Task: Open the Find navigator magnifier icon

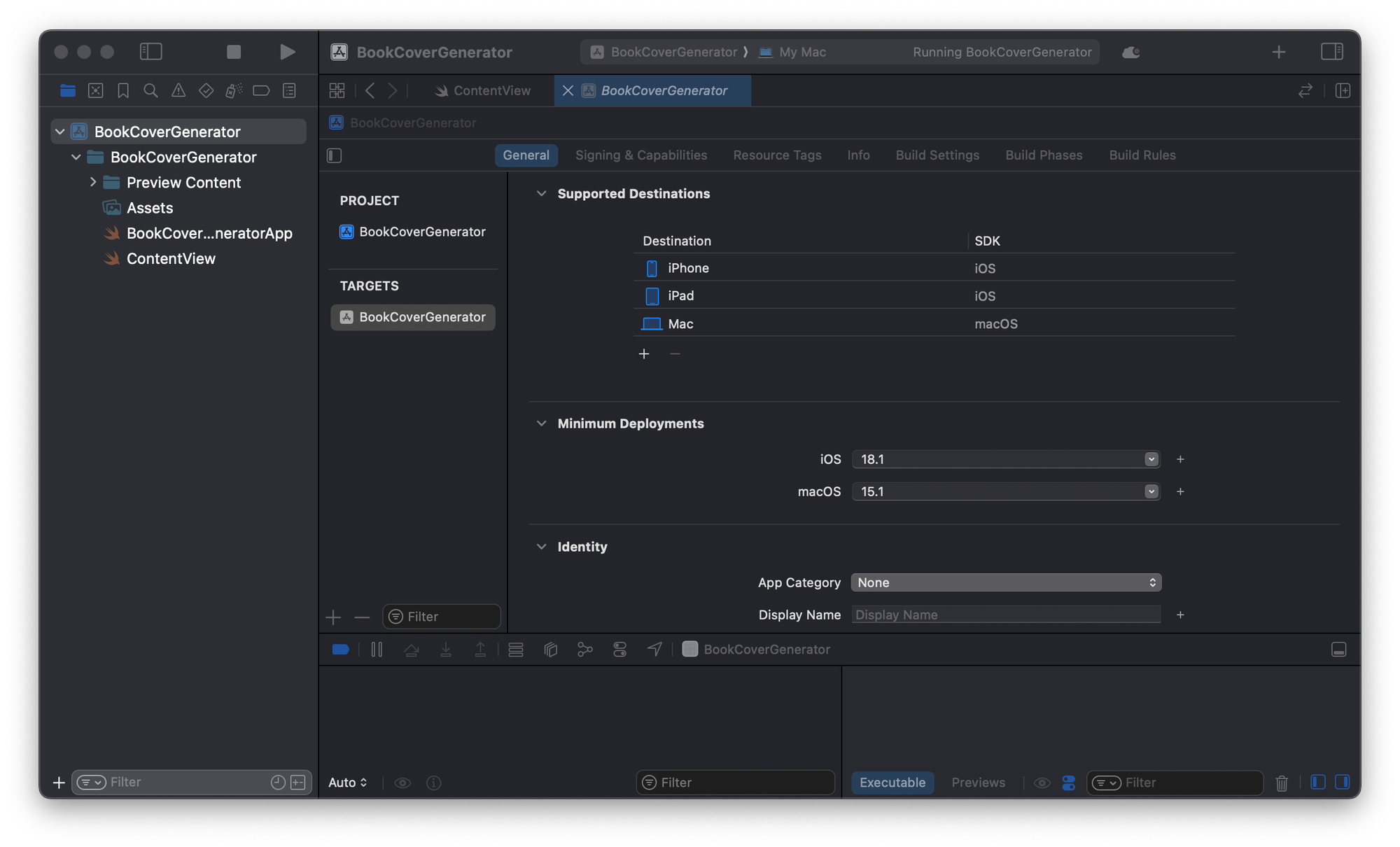Action: point(150,90)
